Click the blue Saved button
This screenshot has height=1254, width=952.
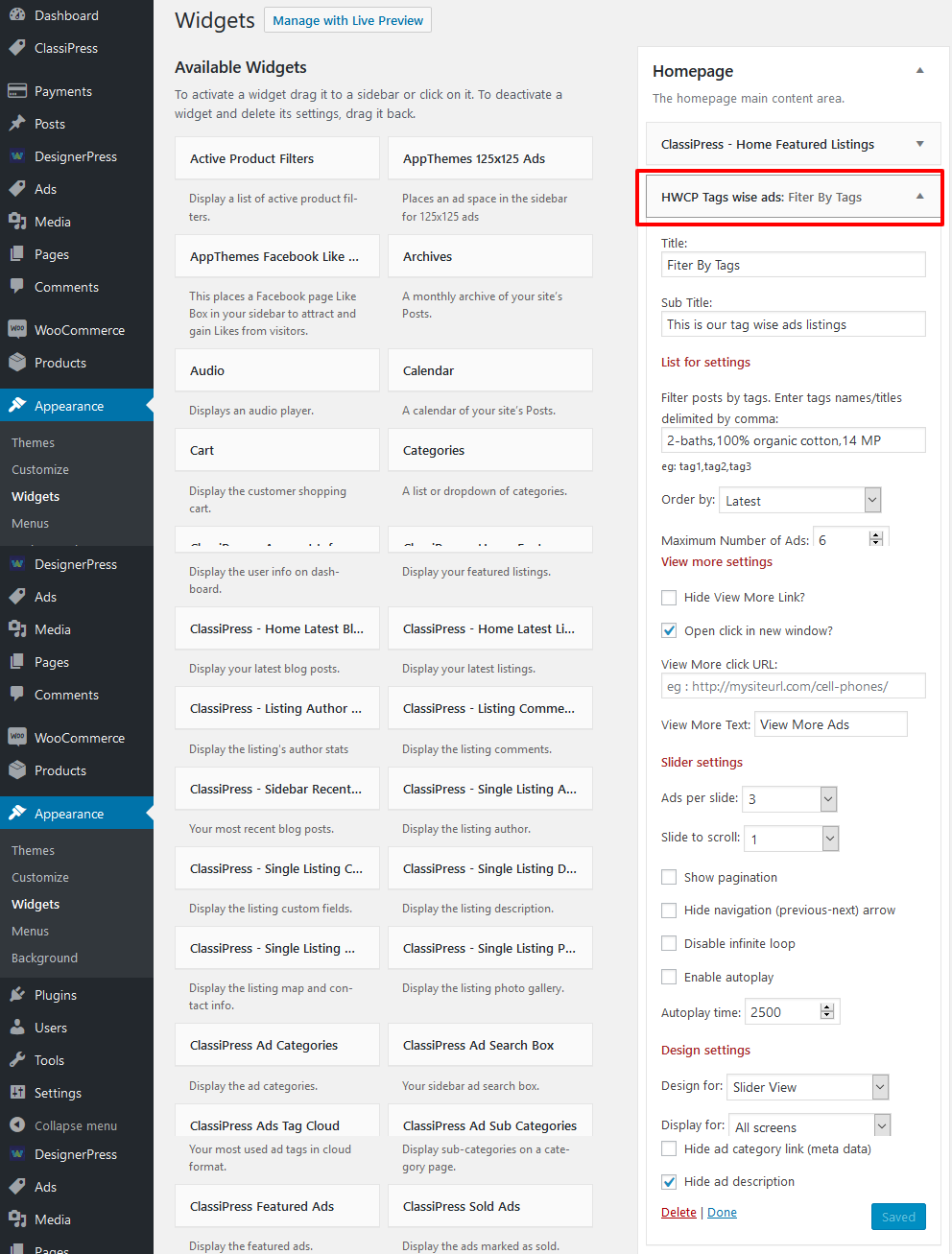(x=898, y=1217)
